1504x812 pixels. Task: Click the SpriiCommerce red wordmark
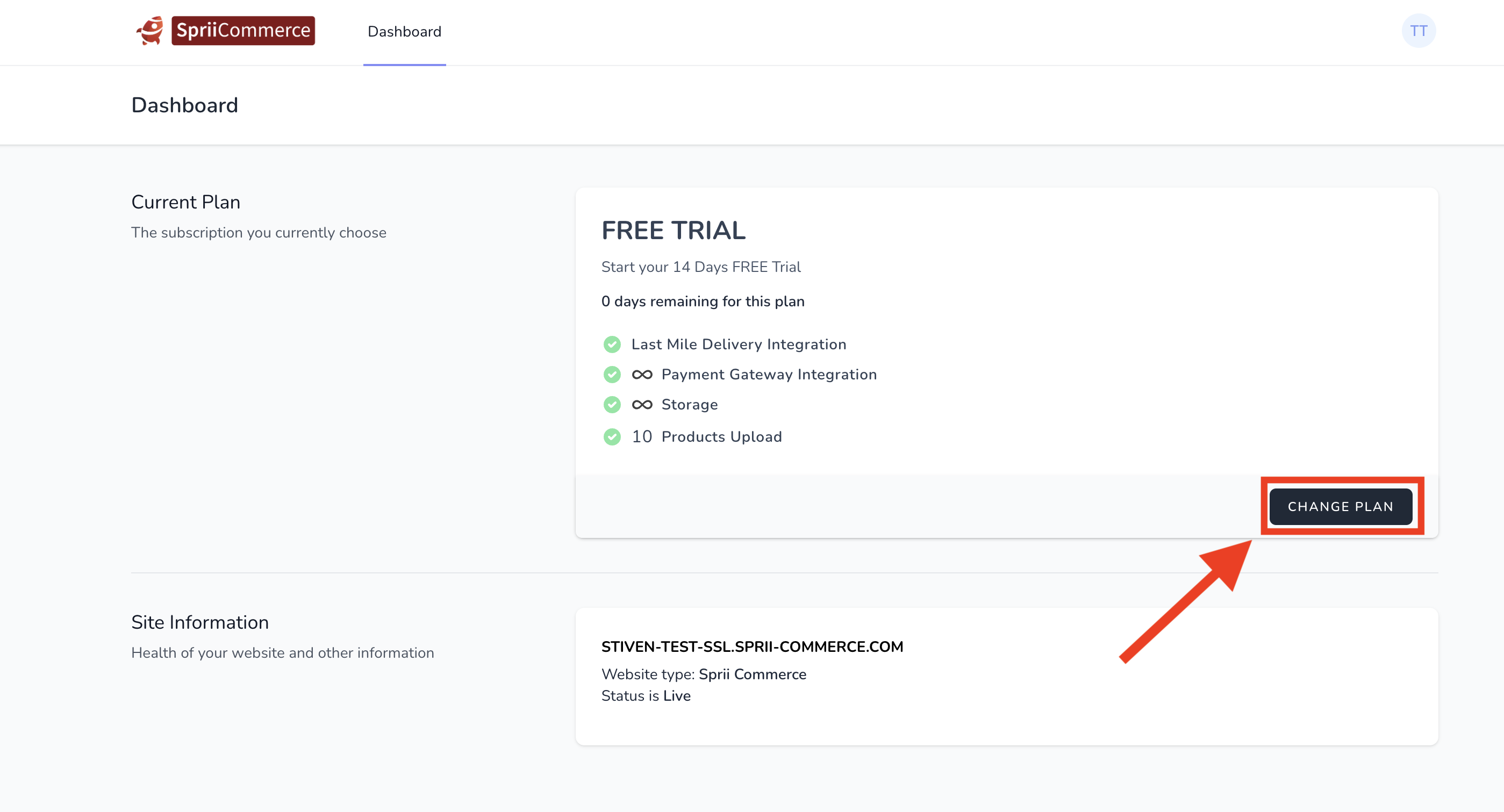[x=243, y=30]
